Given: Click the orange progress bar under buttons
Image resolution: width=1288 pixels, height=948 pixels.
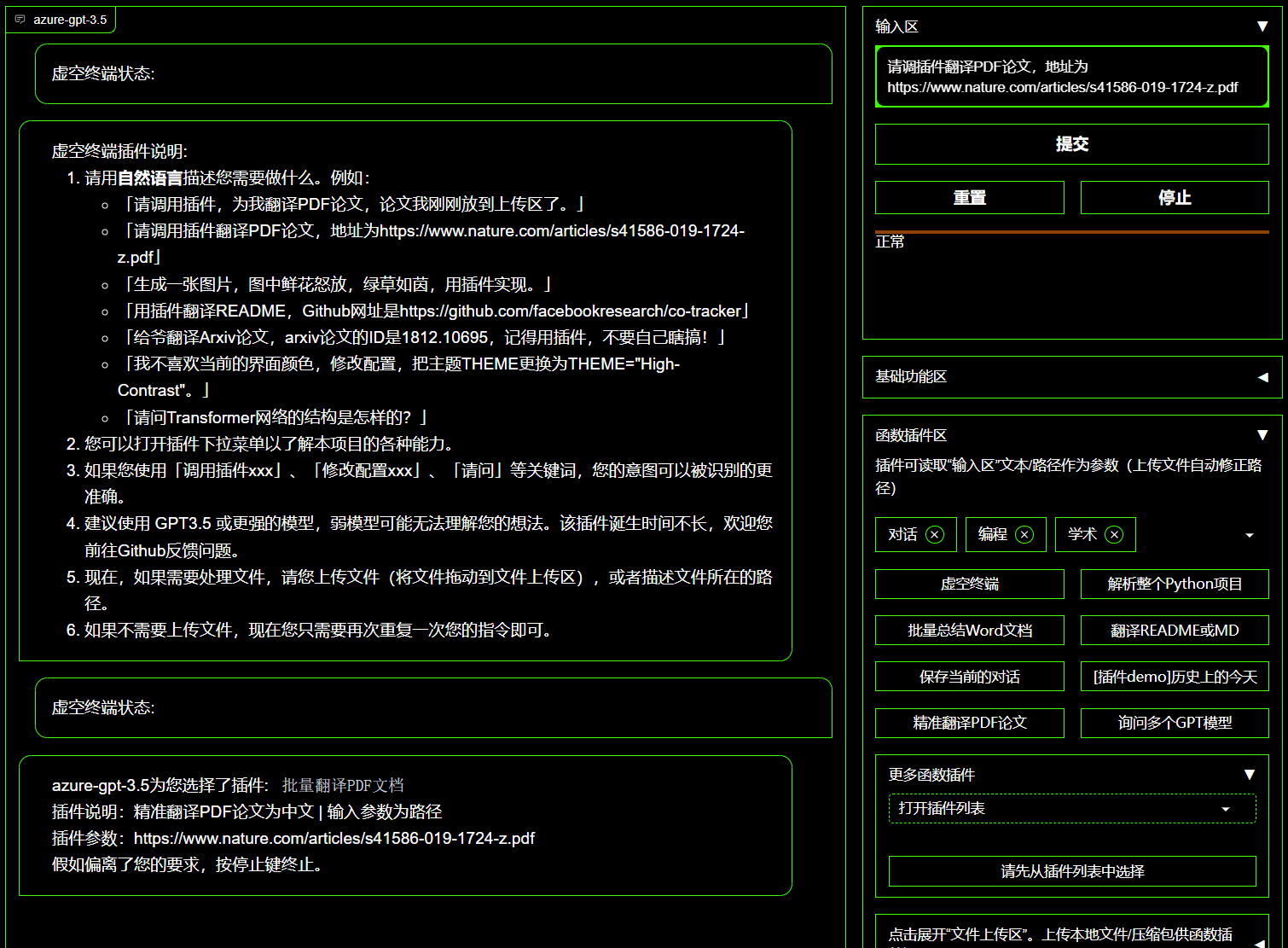Looking at the screenshot, I should [1071, 231].
